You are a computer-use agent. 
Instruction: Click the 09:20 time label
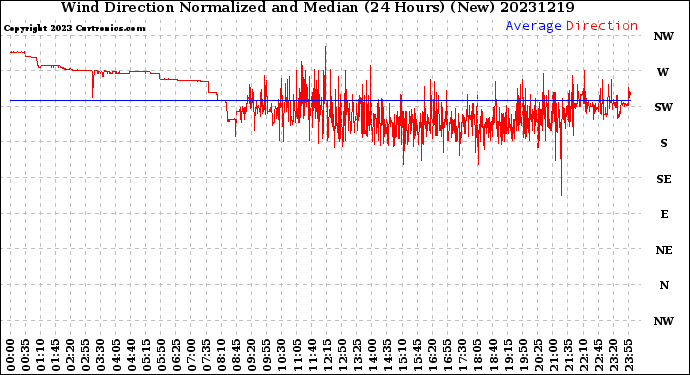(252, 355)
